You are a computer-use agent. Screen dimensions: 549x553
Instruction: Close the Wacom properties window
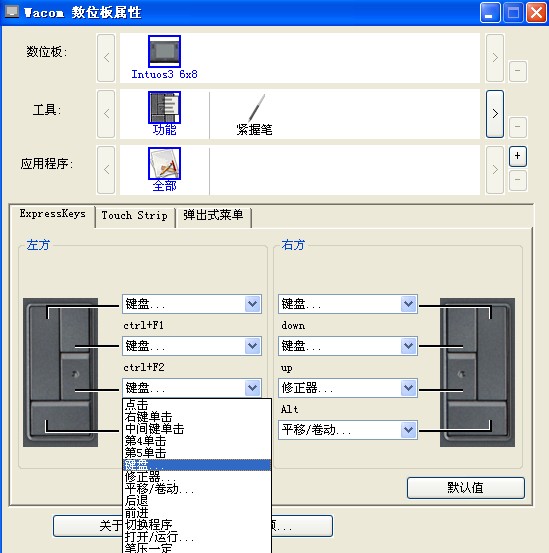536,13
